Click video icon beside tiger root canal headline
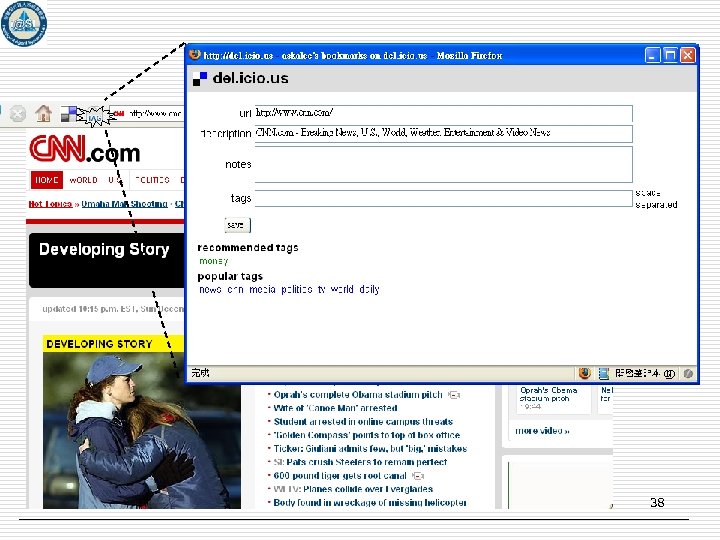Screen dimensions: 720x540 point(417,476)
